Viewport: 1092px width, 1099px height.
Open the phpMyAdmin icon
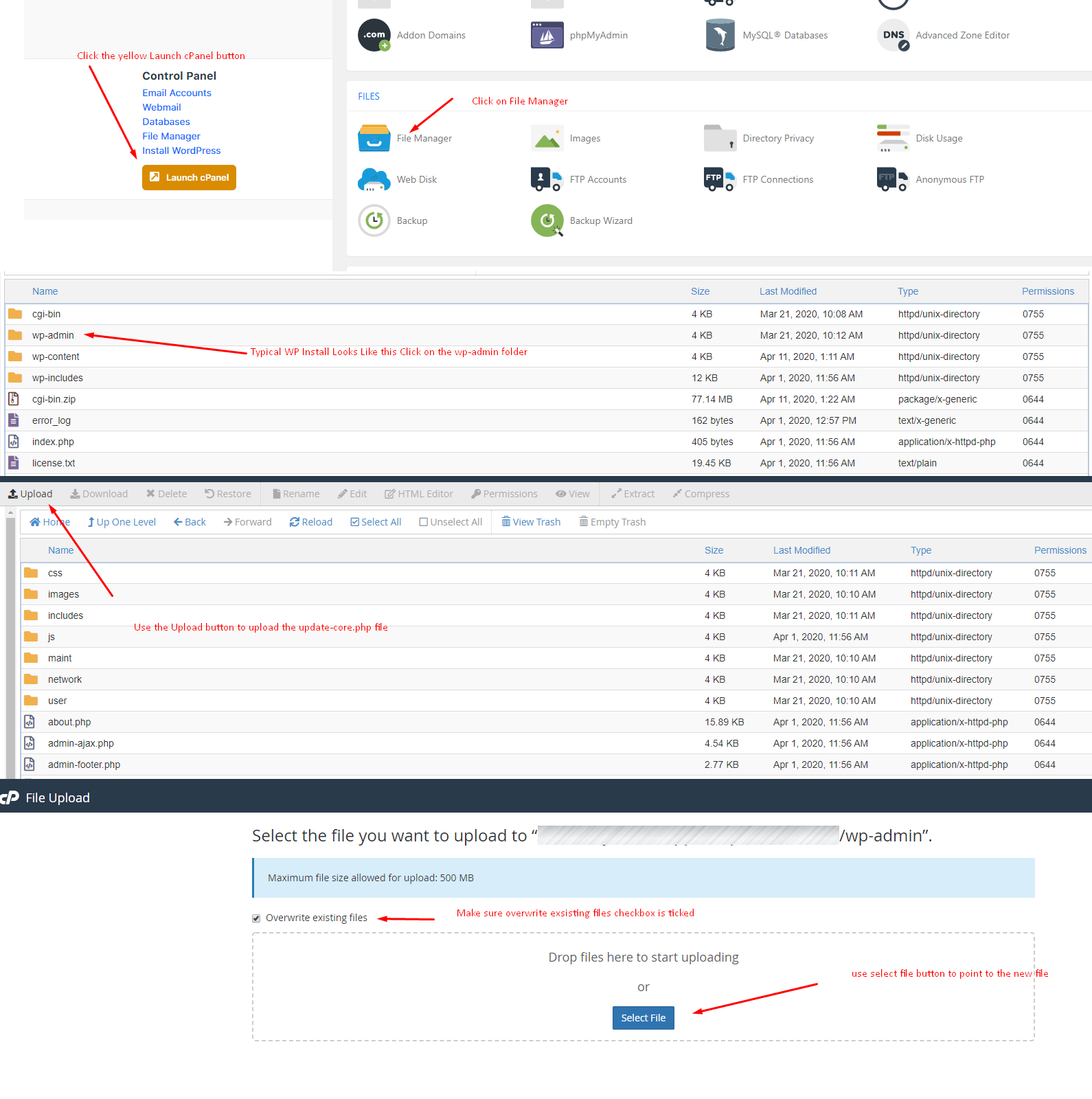547,35
